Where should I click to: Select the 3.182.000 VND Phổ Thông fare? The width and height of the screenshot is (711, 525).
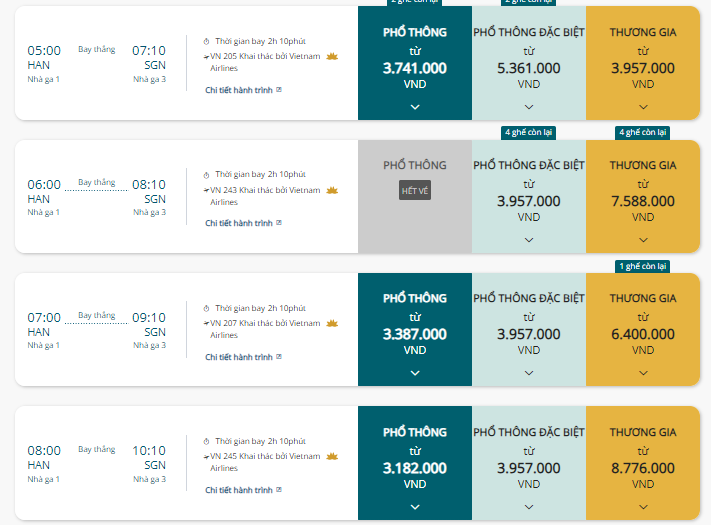415,467
